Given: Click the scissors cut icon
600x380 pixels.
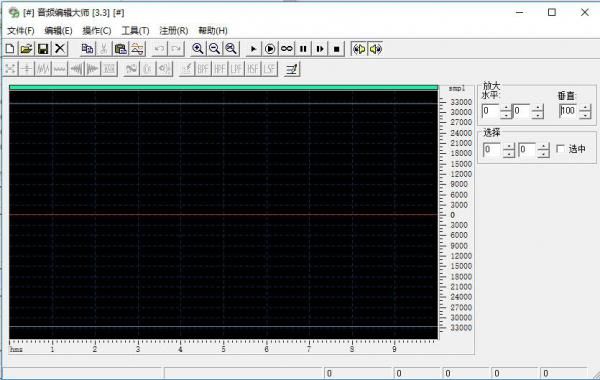Looking at the screenshot, I should pos(103,49).
